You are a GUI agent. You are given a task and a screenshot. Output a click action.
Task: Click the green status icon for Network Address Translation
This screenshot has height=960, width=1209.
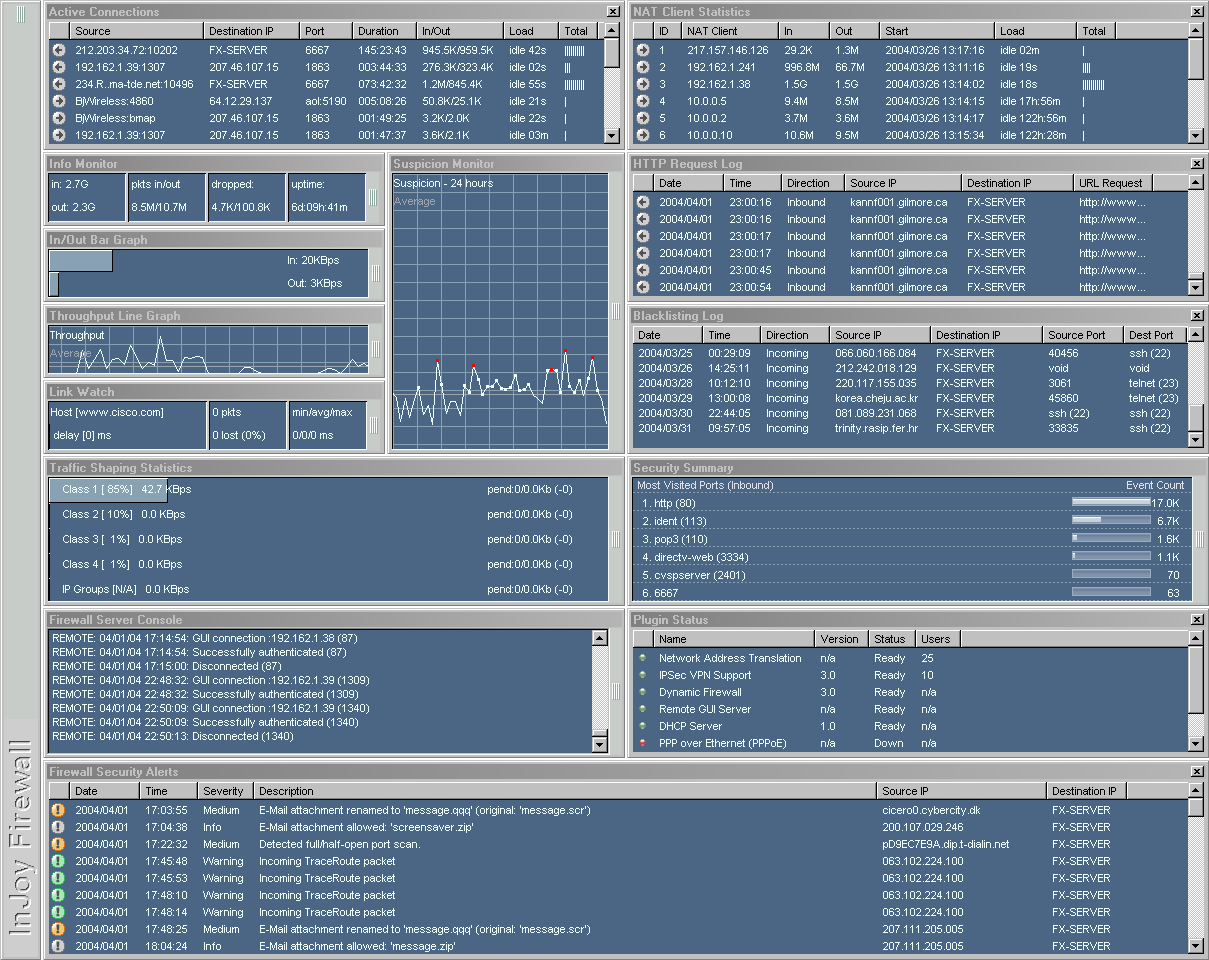point(642,659)
